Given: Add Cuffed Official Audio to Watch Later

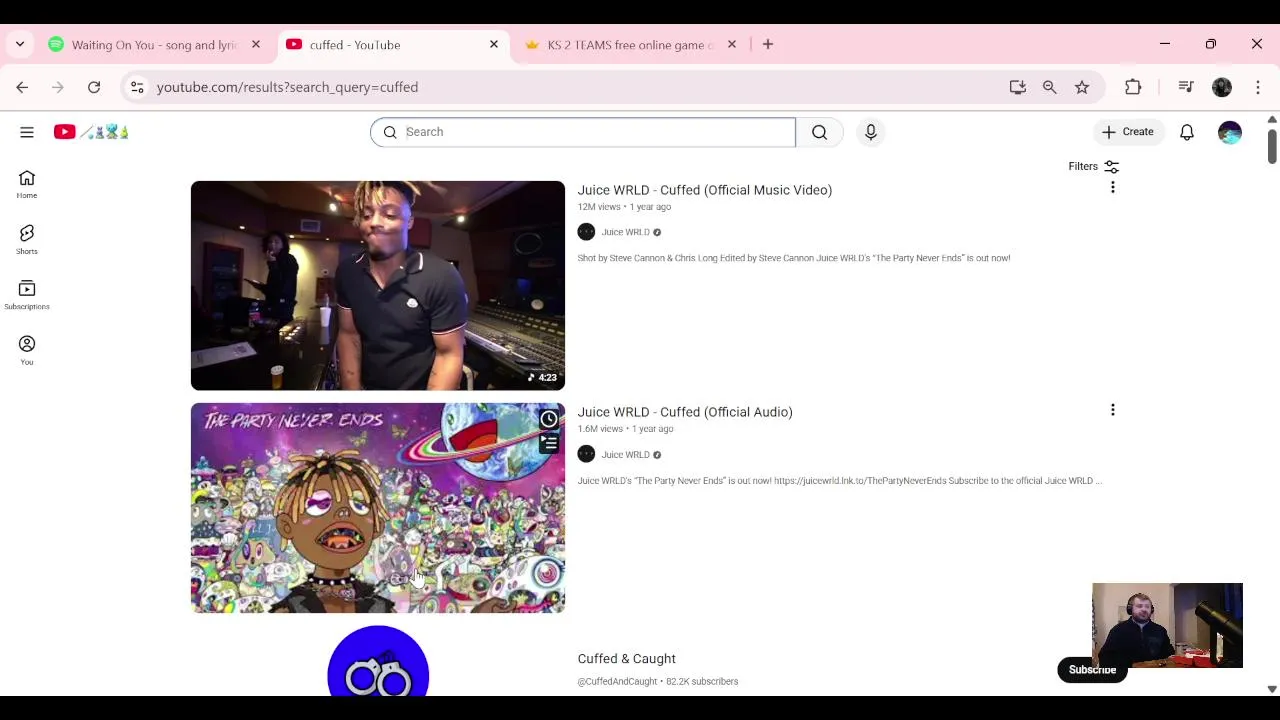Looking at the screenshot, I should (549, 419).
